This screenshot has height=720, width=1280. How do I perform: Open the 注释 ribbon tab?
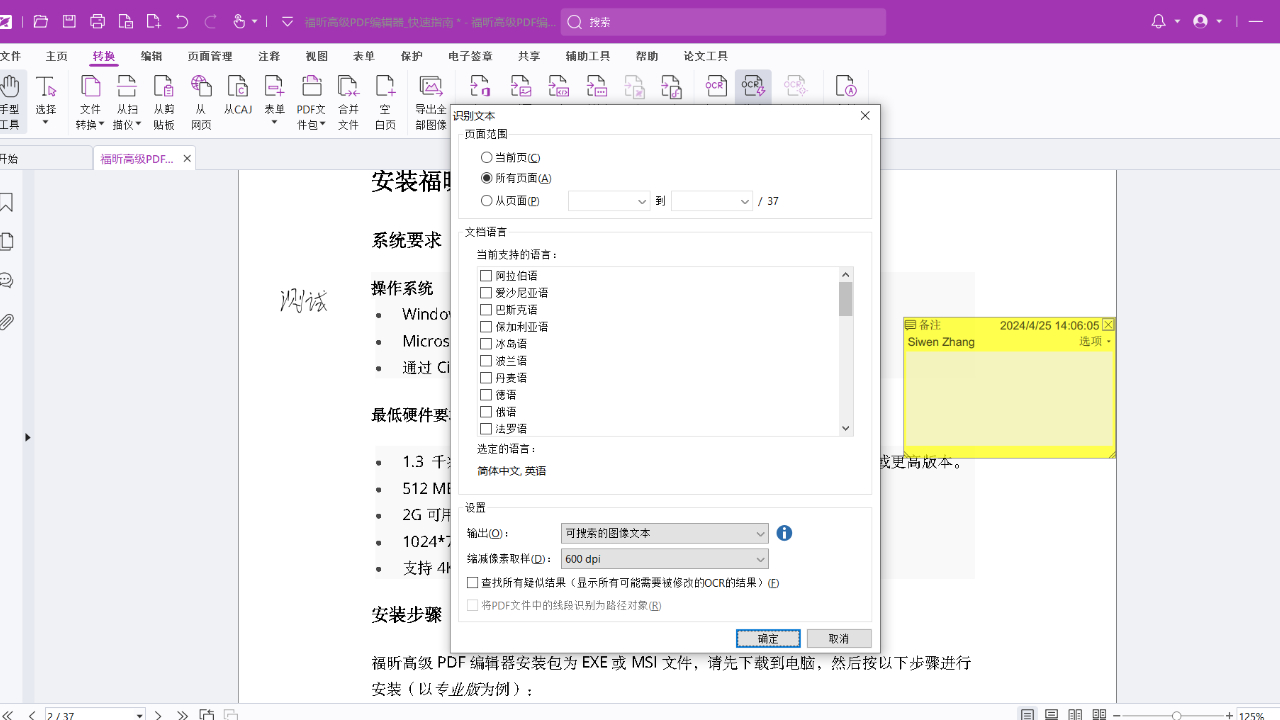click(x=268, y=56)
